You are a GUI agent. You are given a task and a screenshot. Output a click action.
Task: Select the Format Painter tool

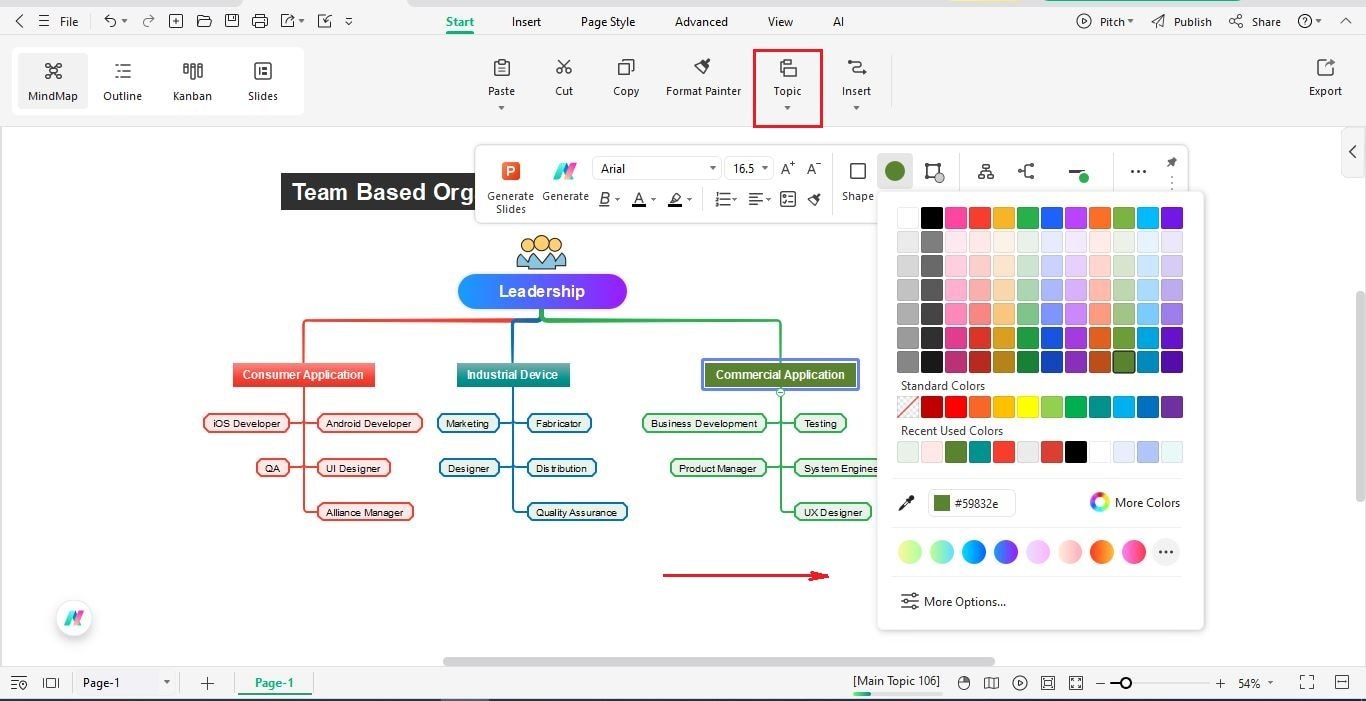(x=703, y=78)
